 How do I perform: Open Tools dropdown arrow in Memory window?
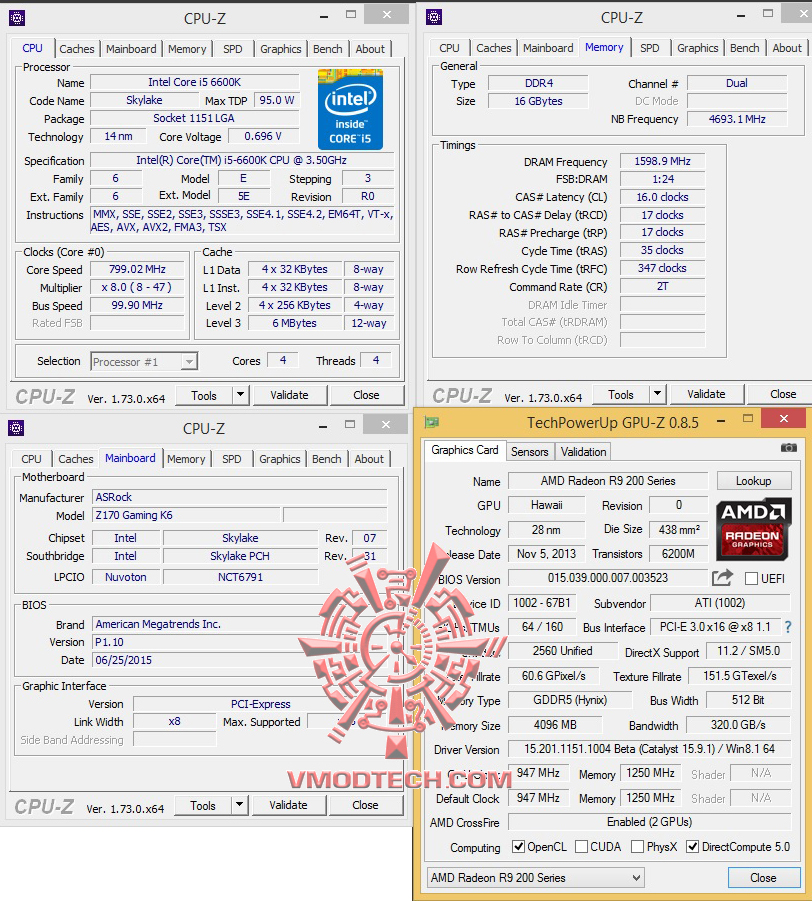pos(657,394)
